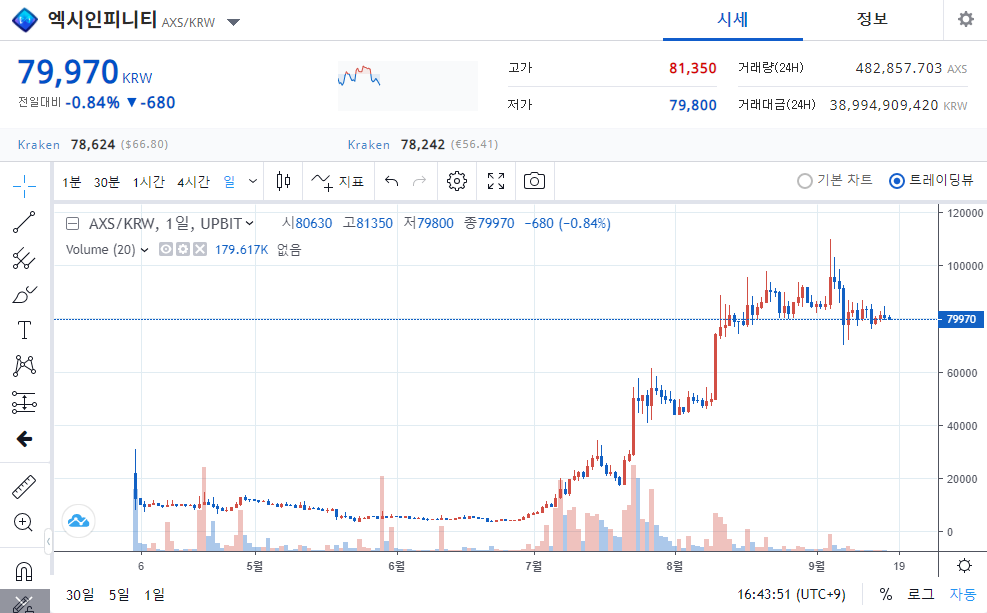Select the 4시간 interval
Viewport: 987px width, 613px height.
193,182
